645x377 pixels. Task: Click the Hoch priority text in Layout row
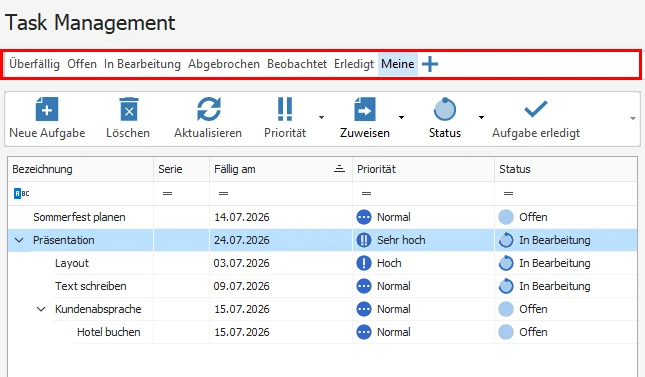[x=389, y=263]
